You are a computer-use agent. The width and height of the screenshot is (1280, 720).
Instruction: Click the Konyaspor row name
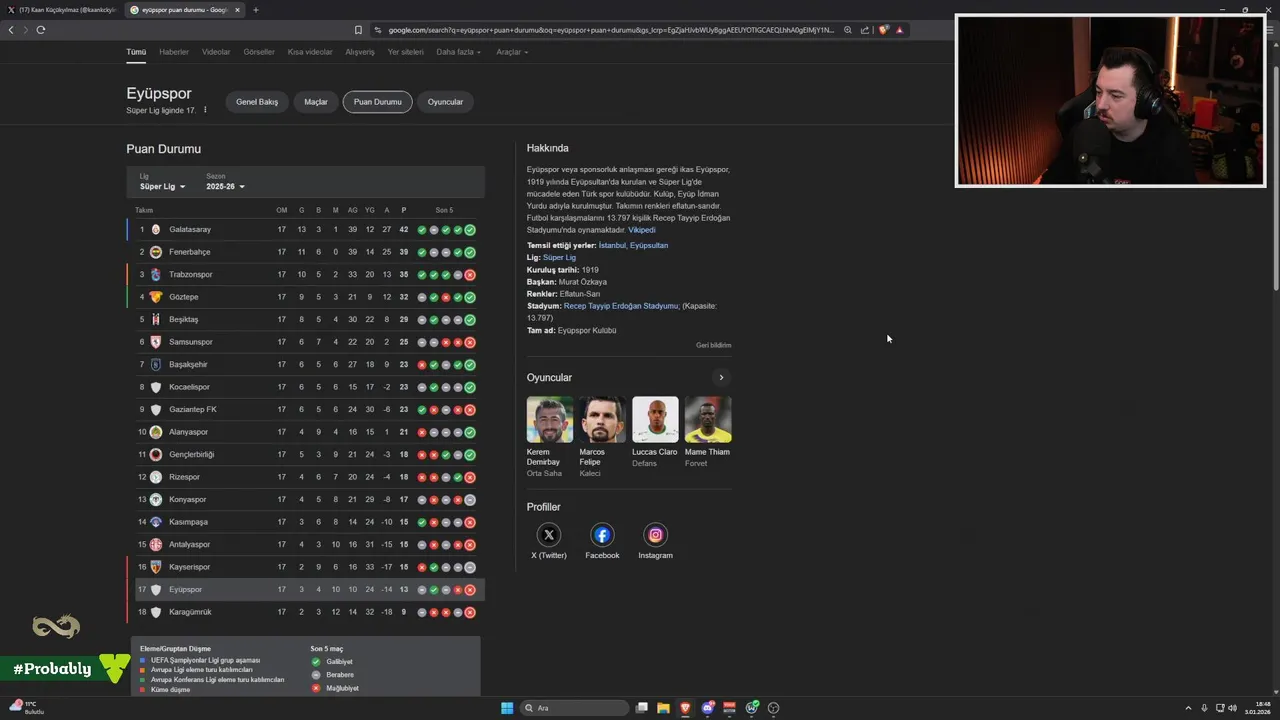[187, 500]
